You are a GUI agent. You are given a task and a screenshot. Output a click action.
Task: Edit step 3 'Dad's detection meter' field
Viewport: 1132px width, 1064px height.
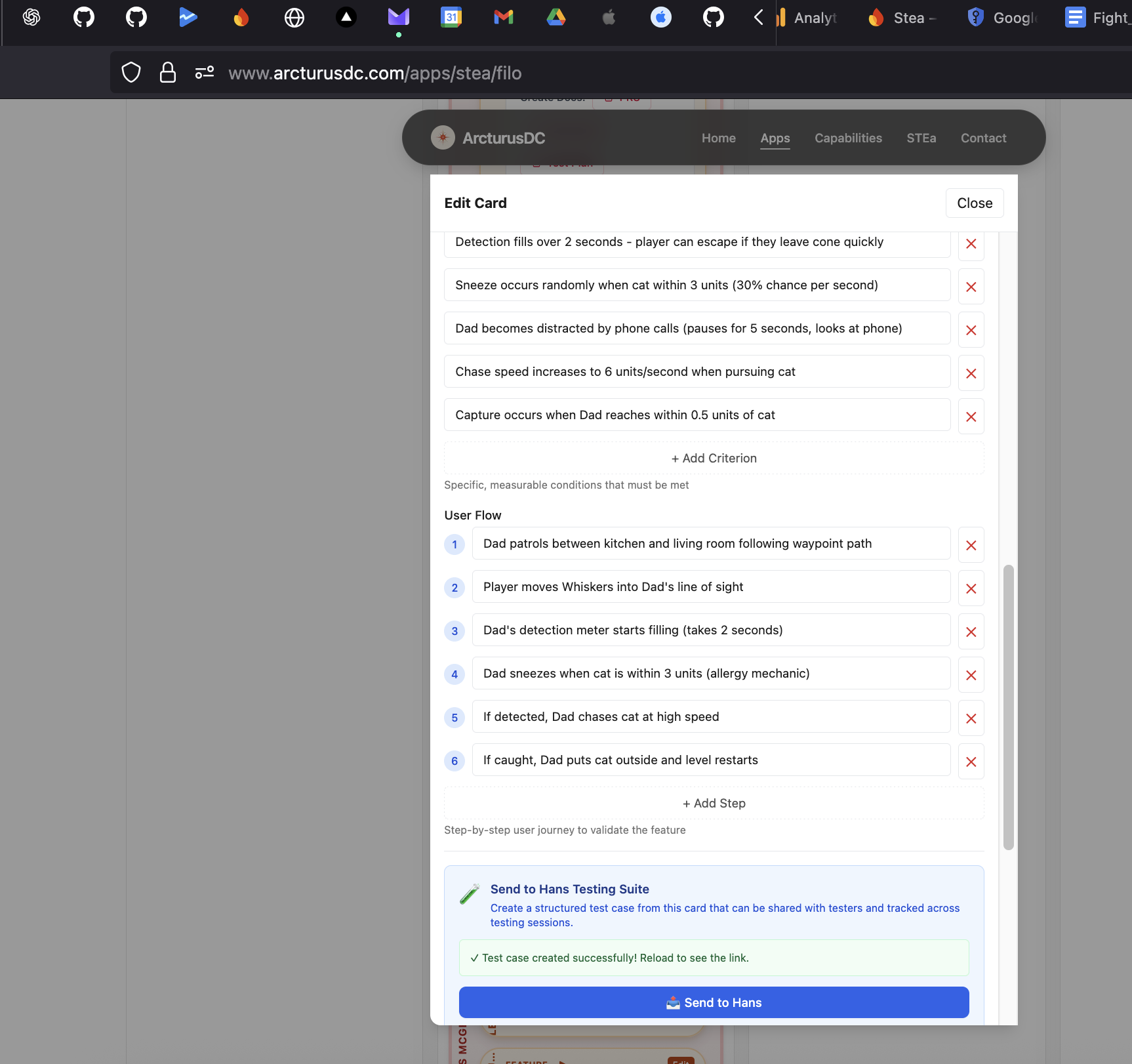point(712,630)
